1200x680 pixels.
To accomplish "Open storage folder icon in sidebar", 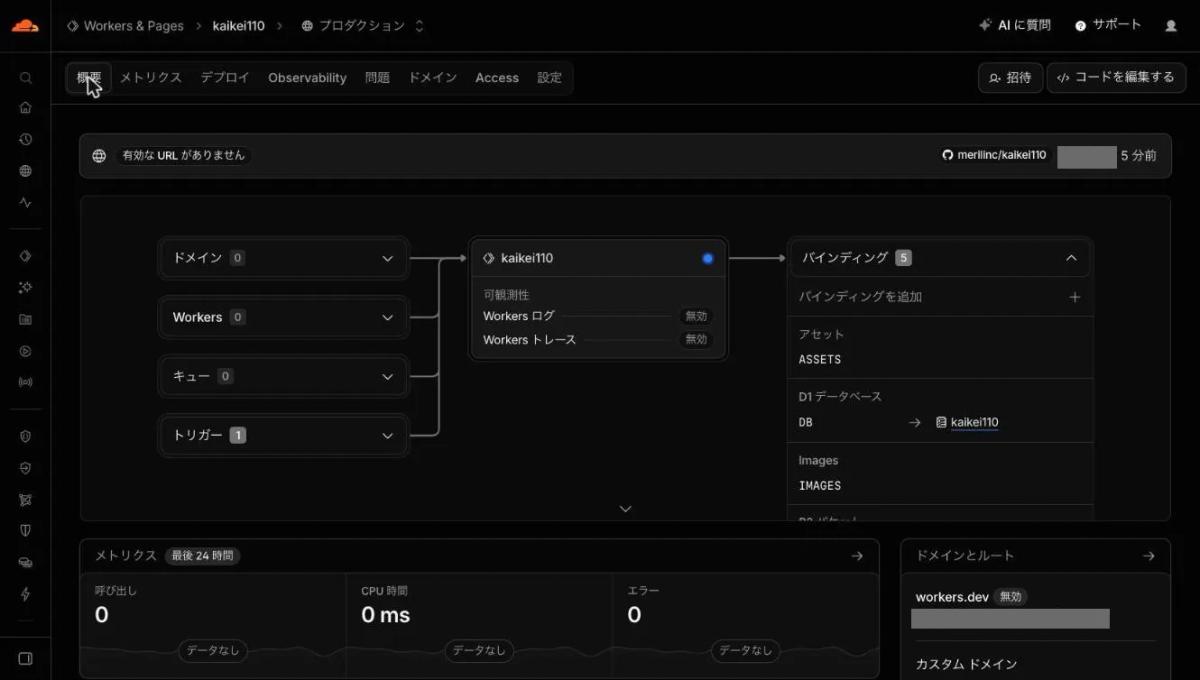I will click(26, 320).
